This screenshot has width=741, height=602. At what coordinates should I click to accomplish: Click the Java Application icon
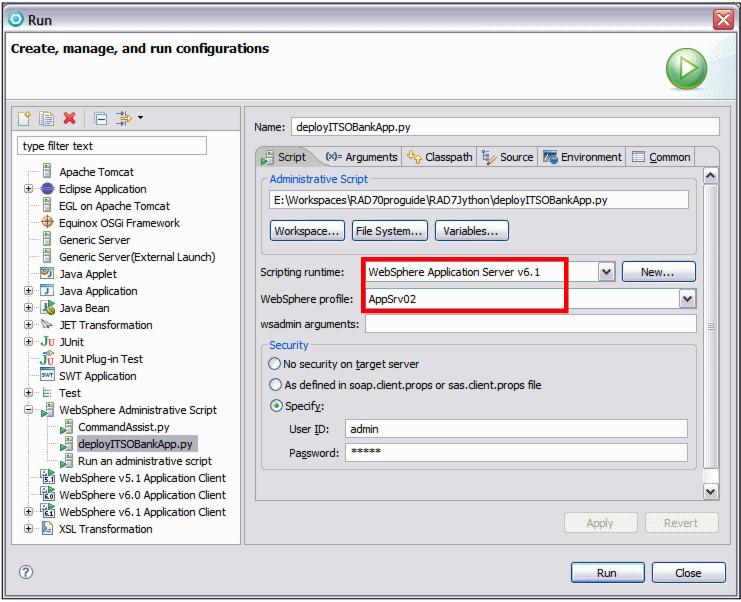point(47,290)
